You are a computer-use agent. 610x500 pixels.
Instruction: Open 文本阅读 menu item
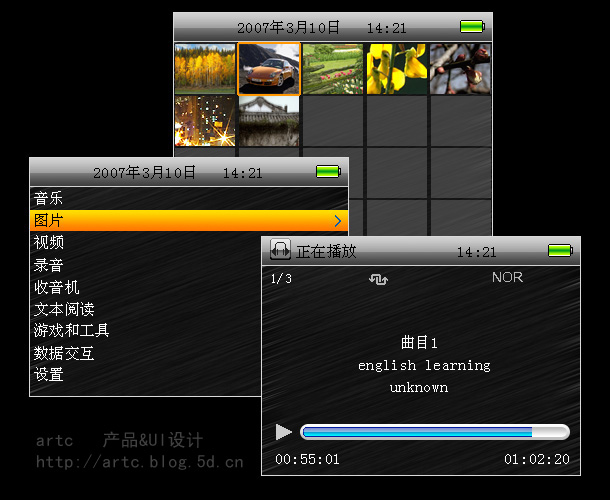[145, 309]
